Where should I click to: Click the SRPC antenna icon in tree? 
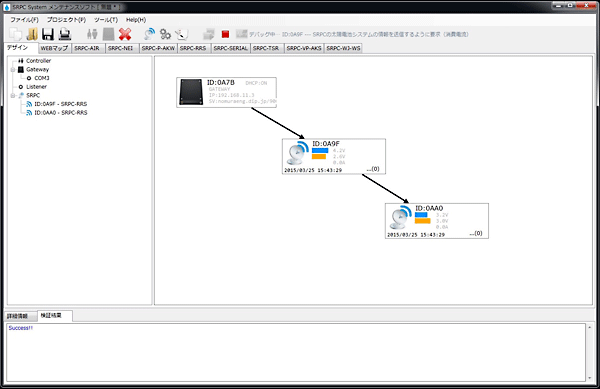click(21, 95)
